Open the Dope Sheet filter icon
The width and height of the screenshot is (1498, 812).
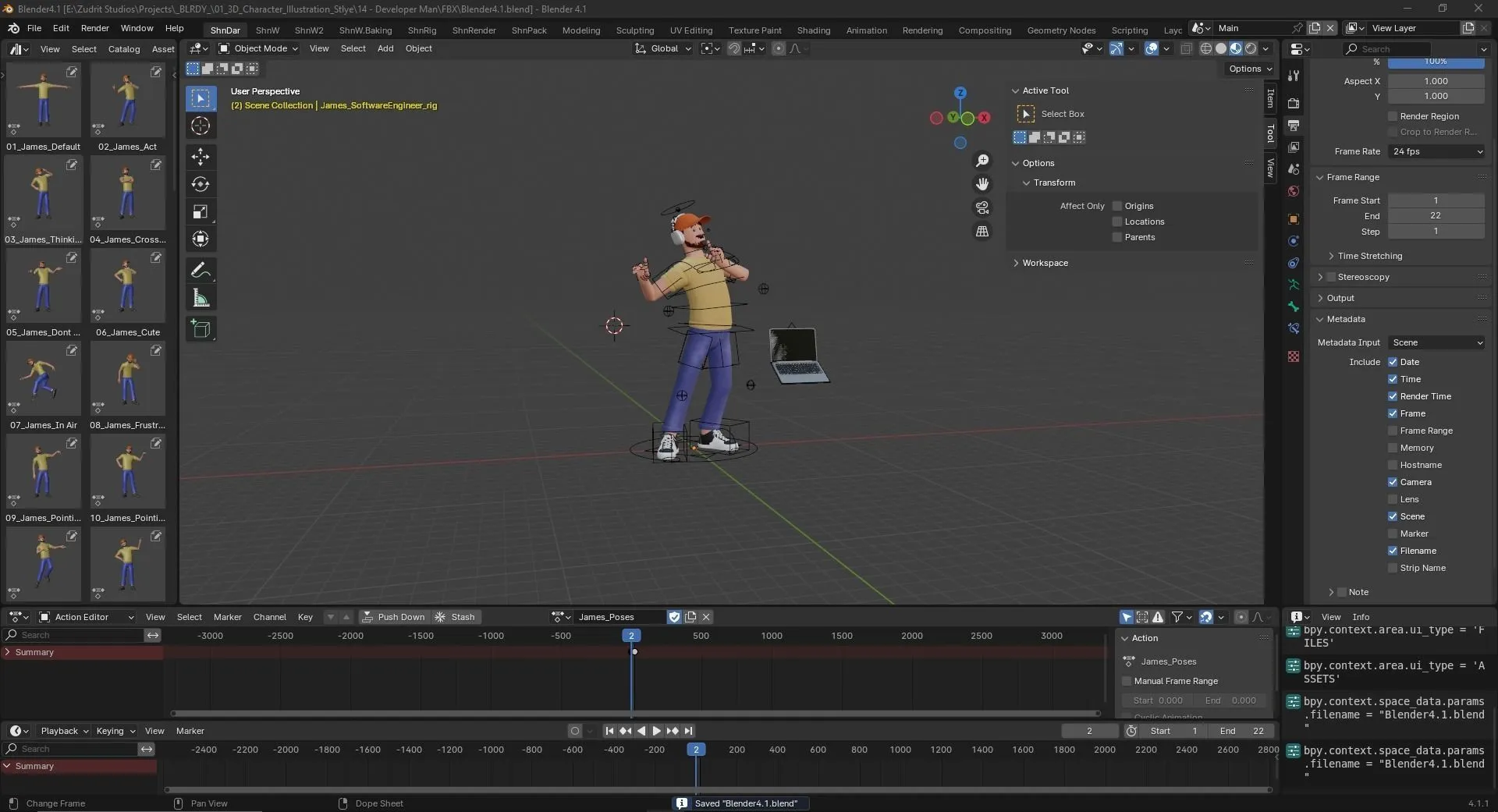click(1178, 617)
